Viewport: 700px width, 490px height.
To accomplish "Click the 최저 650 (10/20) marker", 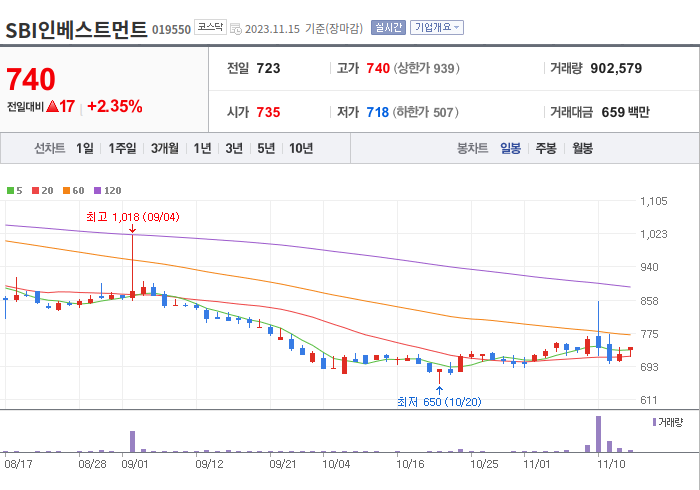I will click(x=439, y=402).
